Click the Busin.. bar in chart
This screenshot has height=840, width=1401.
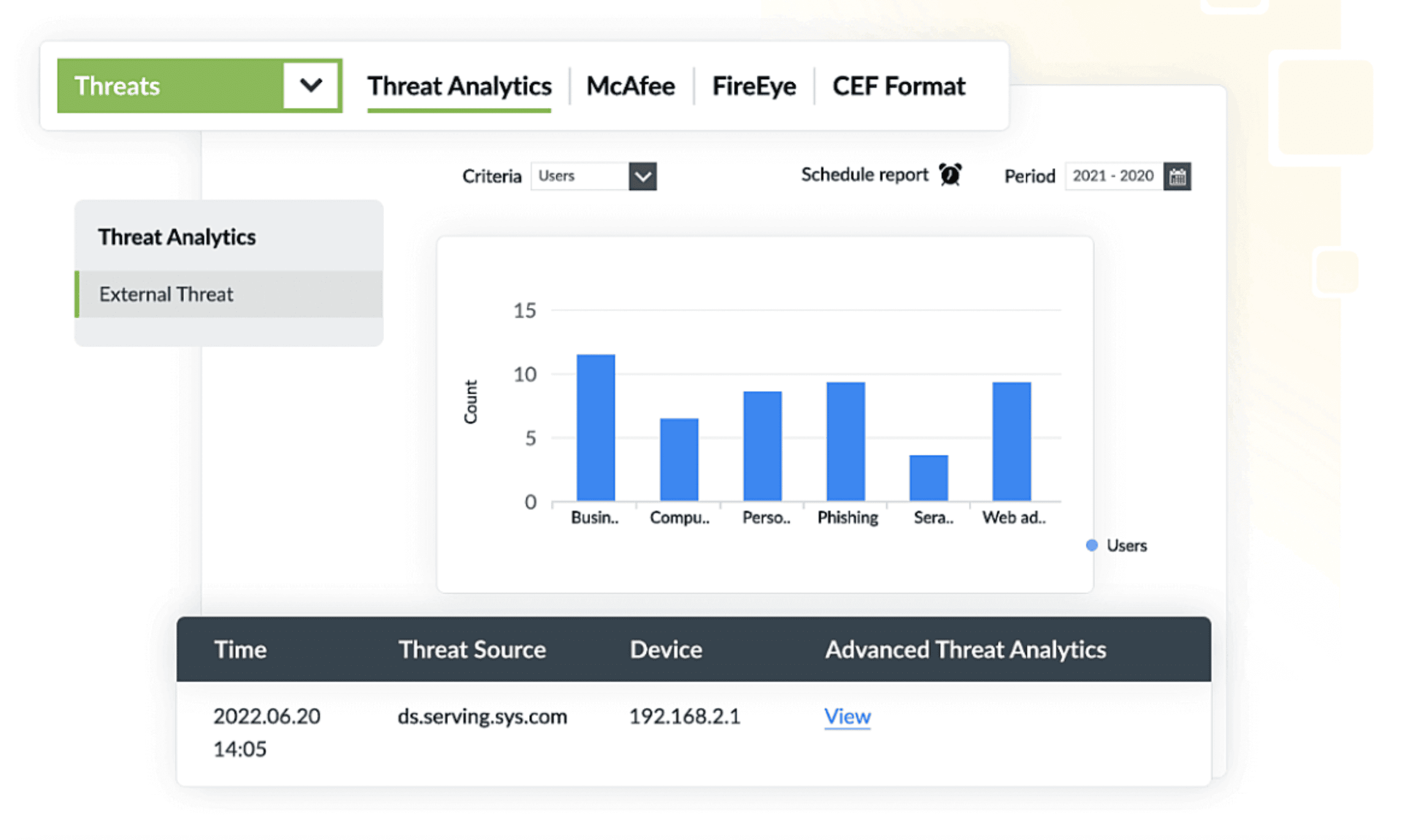[595, 427]
